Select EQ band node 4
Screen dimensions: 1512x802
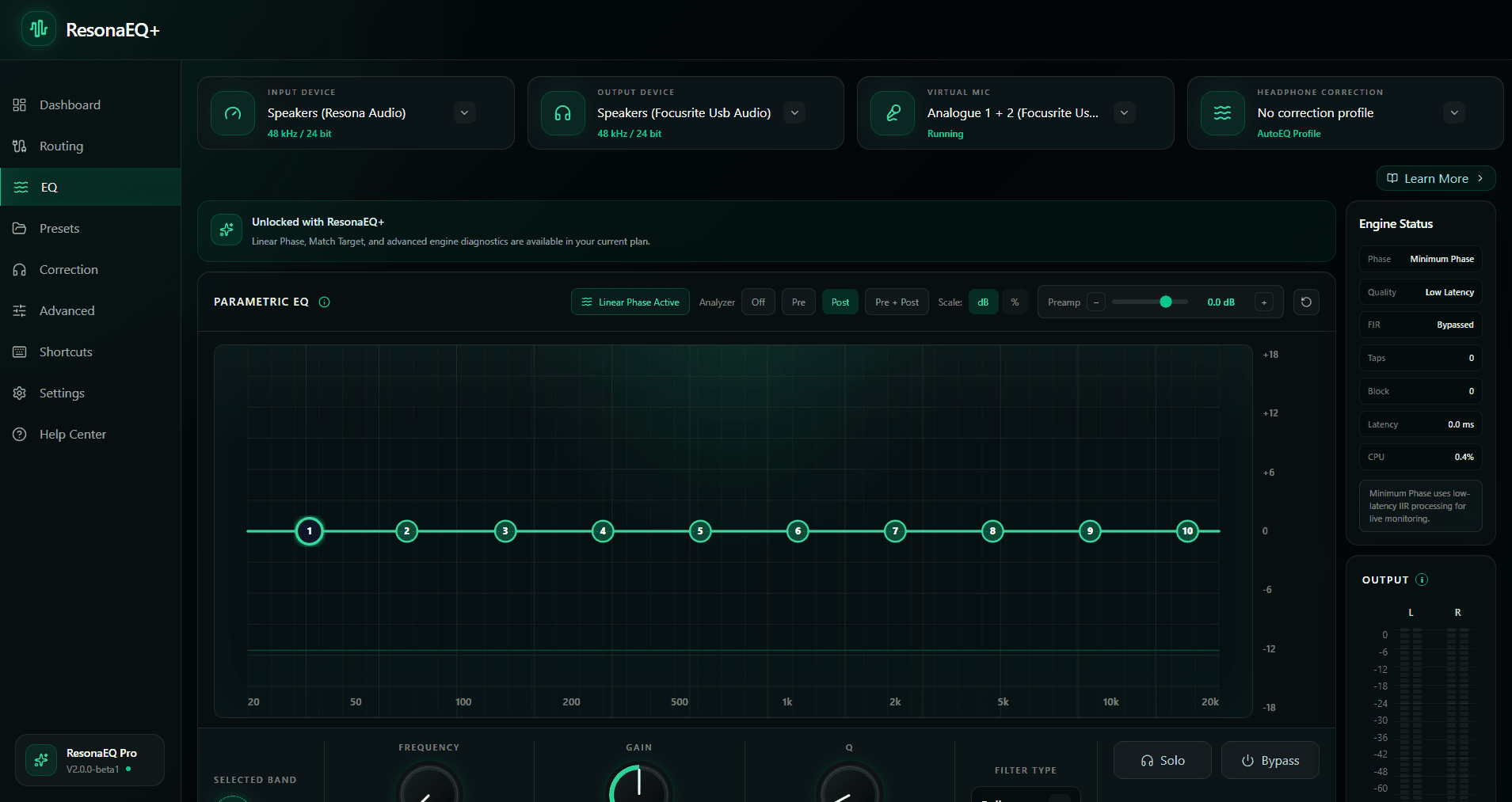[603, 530]
